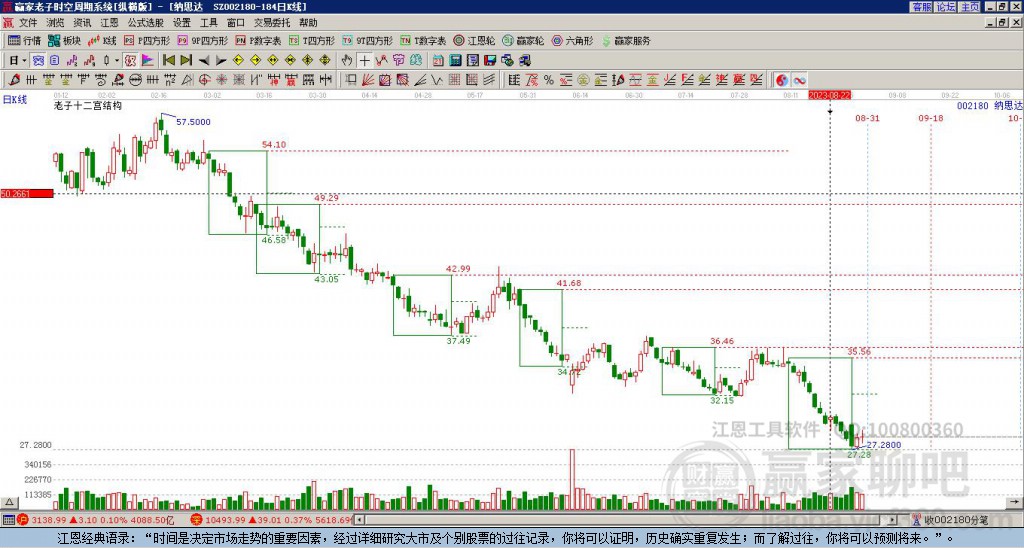This screenshot has height=548, width=1024.
Task: Open the P数字表 tool
Action: pos(259,40)
